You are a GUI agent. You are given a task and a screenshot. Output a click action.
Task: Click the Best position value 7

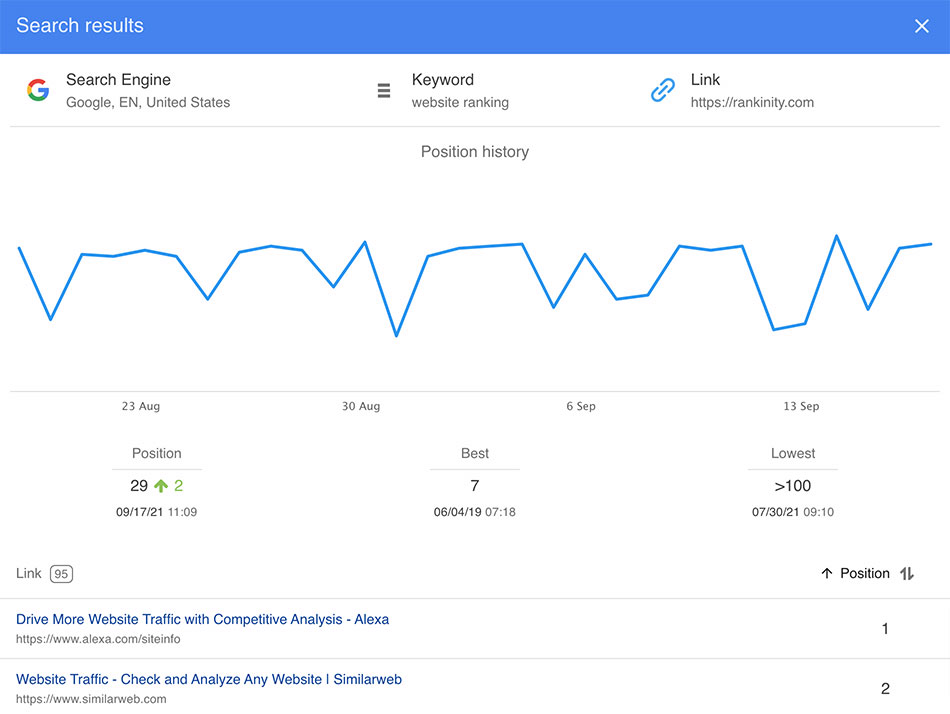[474, 485]
